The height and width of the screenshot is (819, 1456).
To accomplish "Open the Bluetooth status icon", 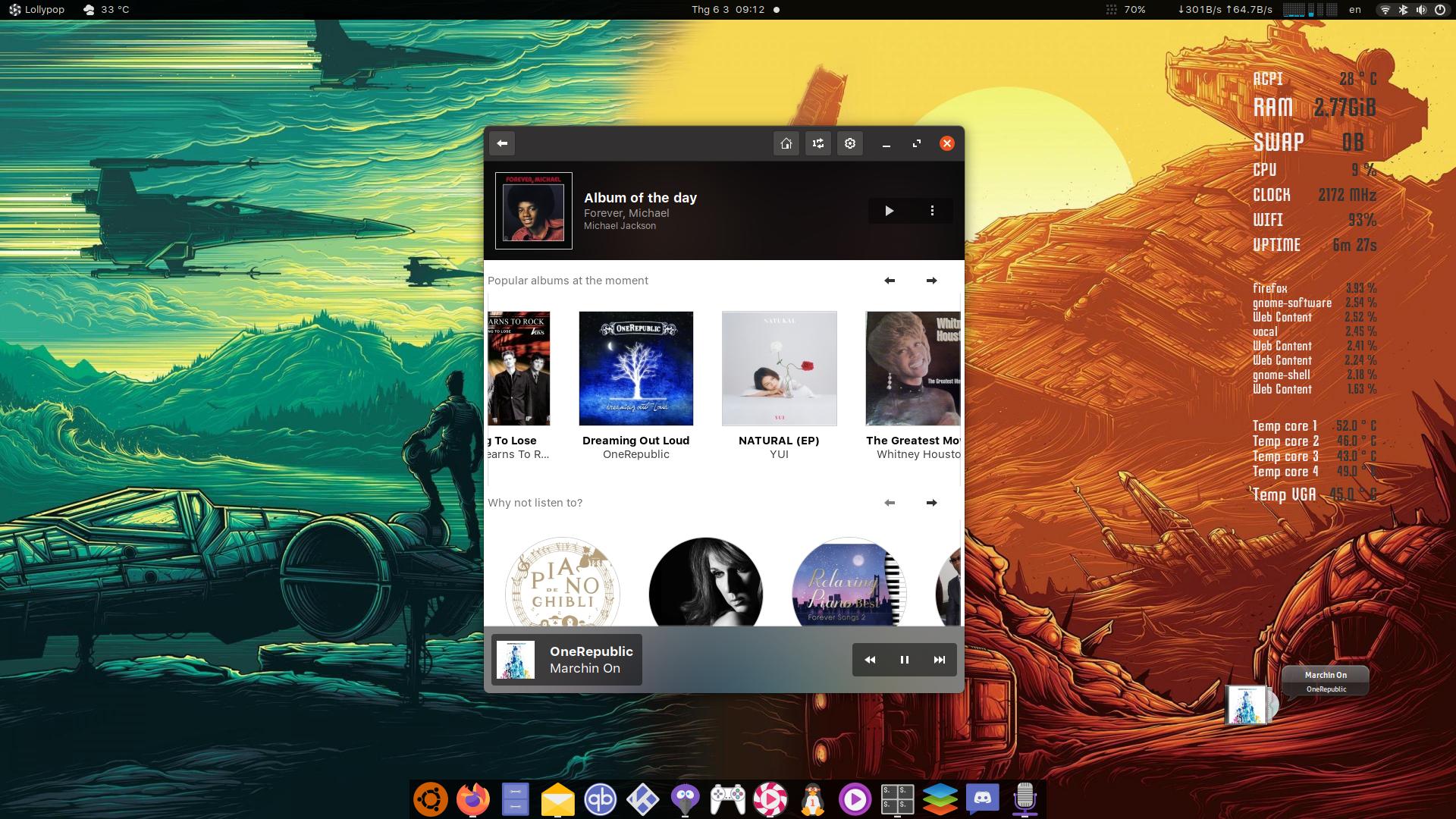I will click(x=1403, y=10).
